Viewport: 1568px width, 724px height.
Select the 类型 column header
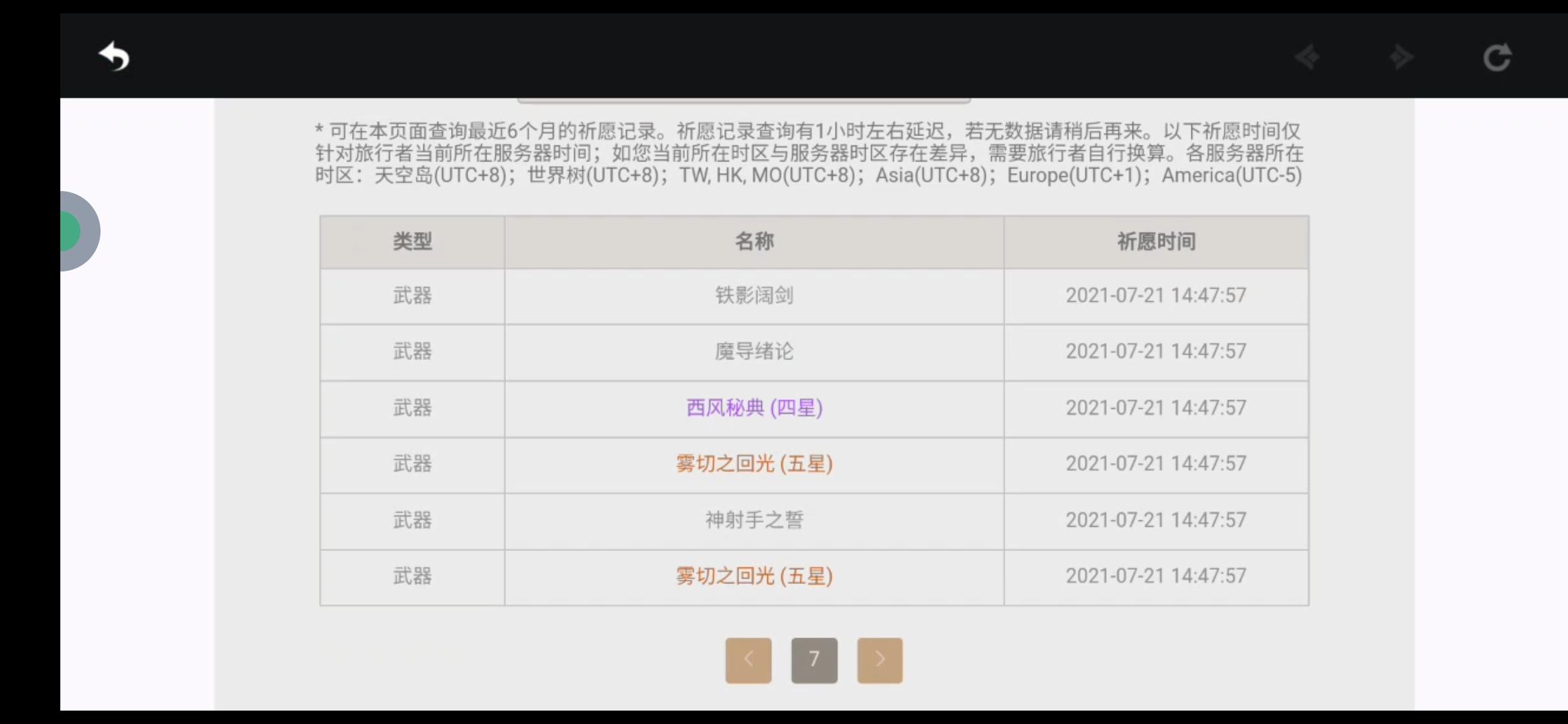point(413,241)
